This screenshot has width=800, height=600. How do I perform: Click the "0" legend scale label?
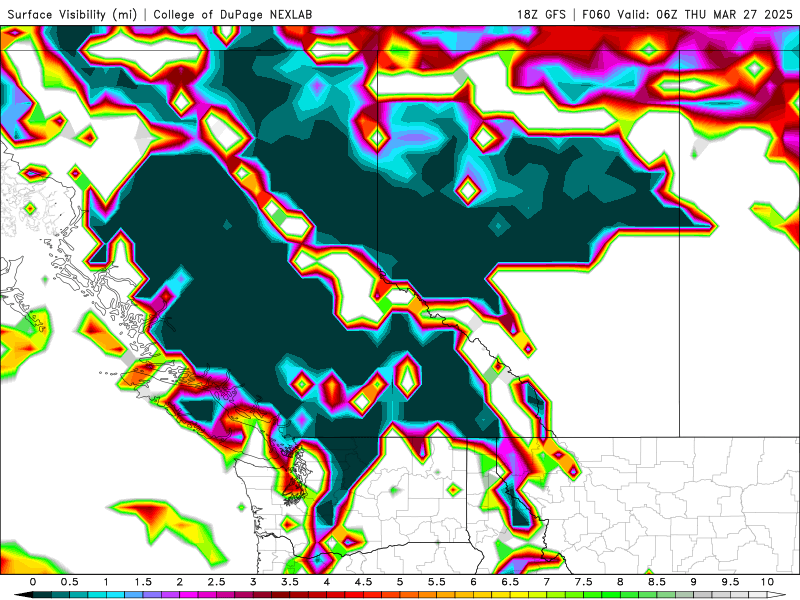pyautogui.click(x=33, y=582)
